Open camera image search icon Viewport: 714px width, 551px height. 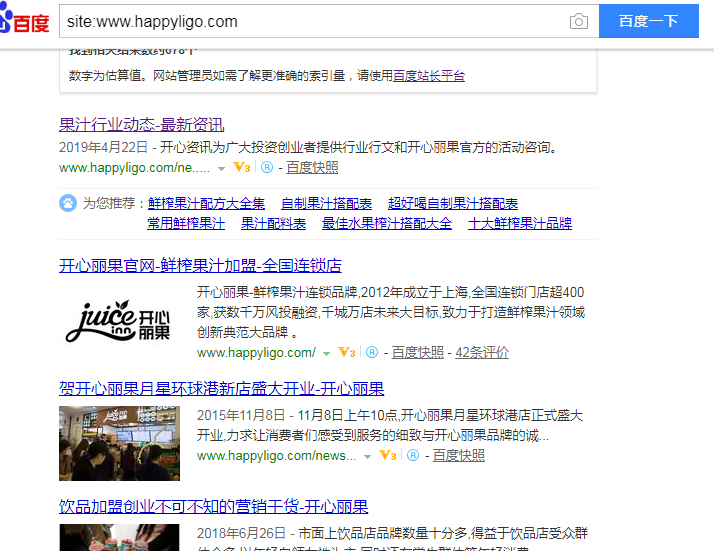tap(579, 21)
